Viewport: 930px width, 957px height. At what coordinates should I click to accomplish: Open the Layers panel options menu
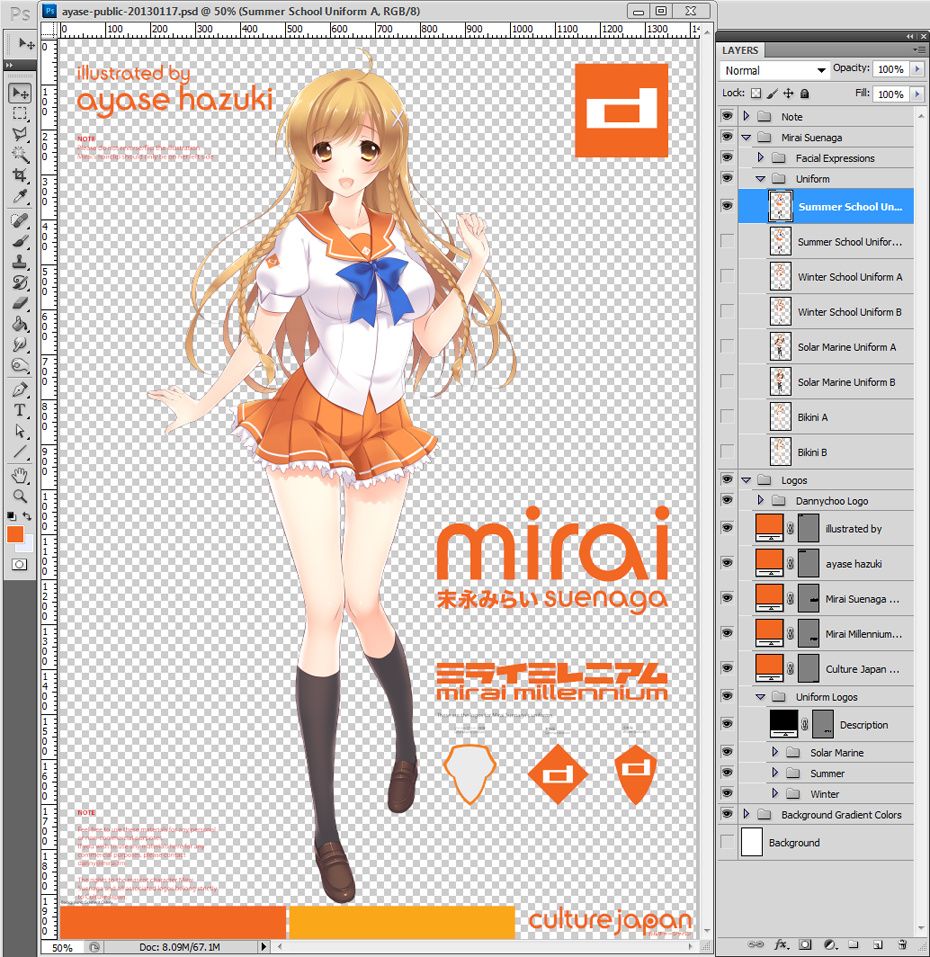click(919, 49)
